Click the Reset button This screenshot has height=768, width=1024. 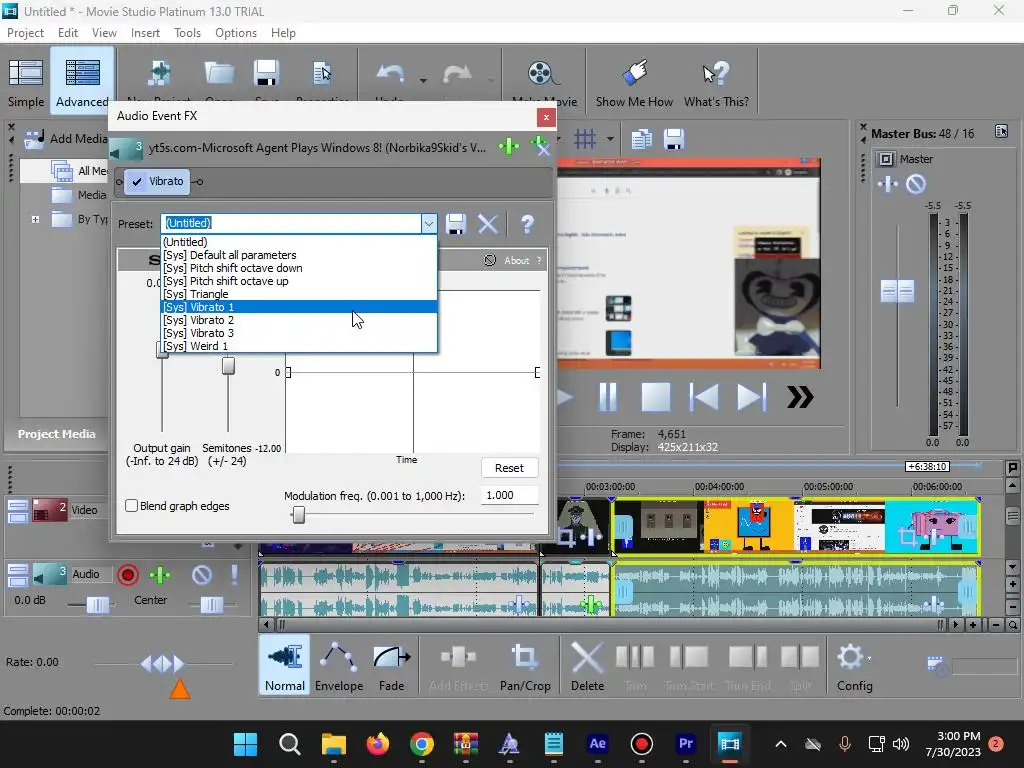click(509, 468)
